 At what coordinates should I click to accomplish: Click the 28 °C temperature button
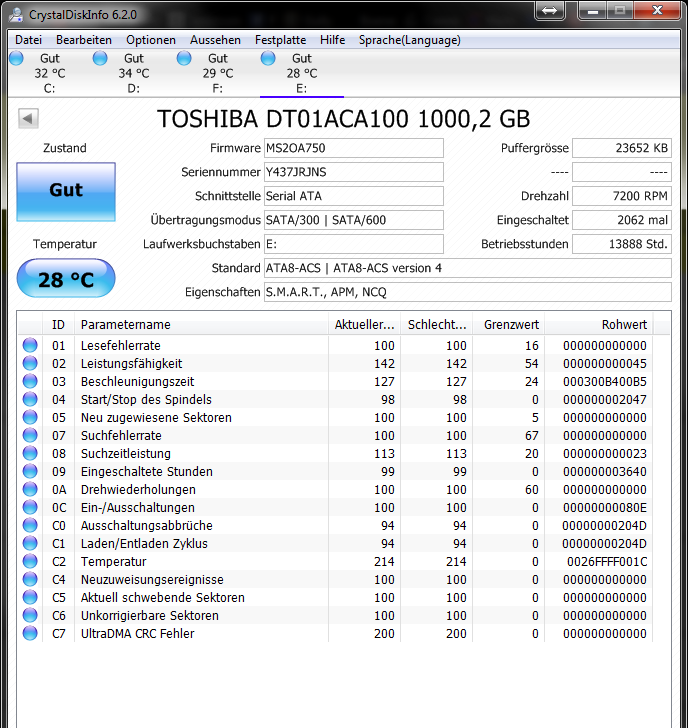(66, 279)
